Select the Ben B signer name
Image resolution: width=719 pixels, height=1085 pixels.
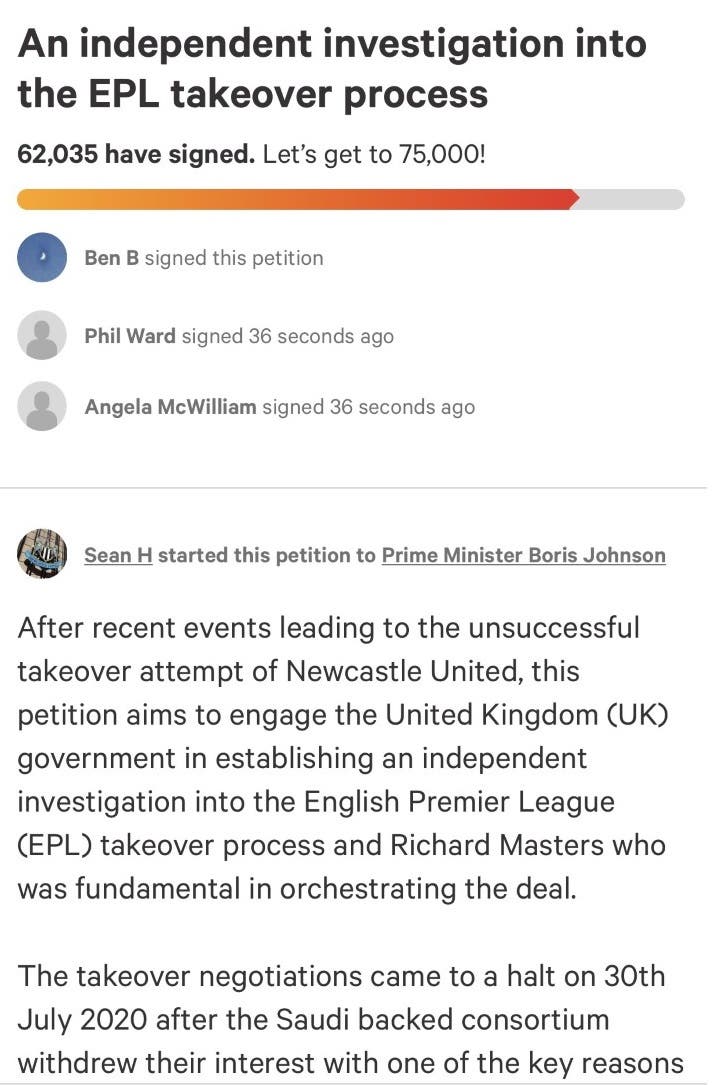(111, 257)
